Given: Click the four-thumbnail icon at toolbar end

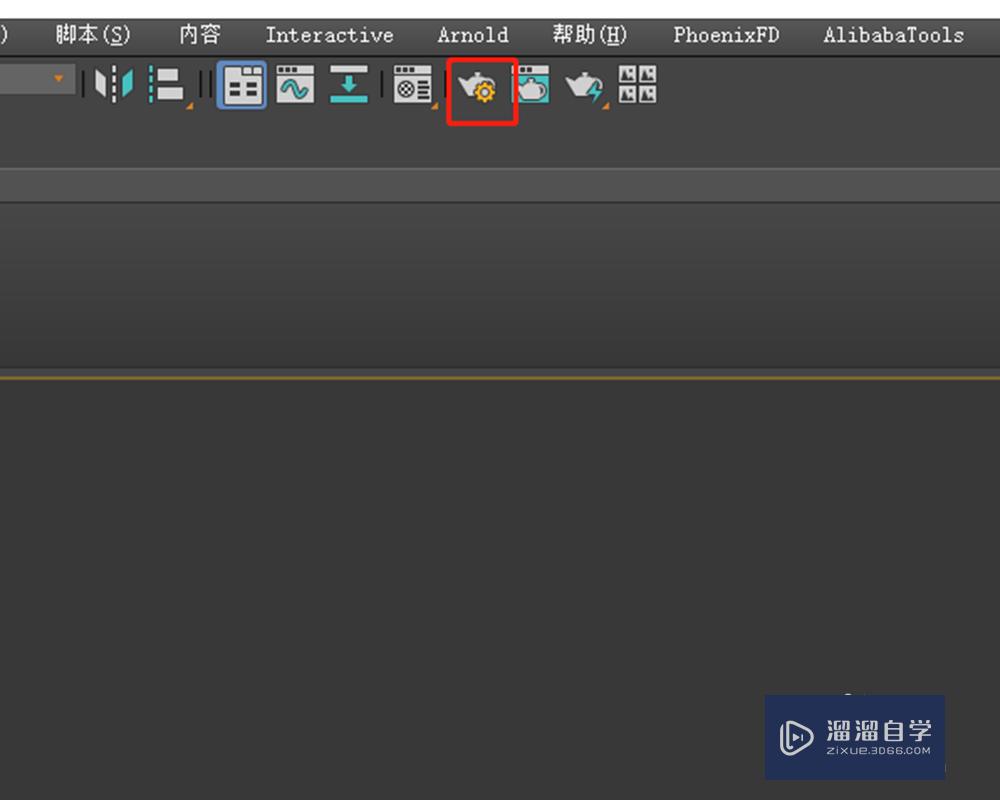Looking at the screenshot, I should click(x=637, y=84).
